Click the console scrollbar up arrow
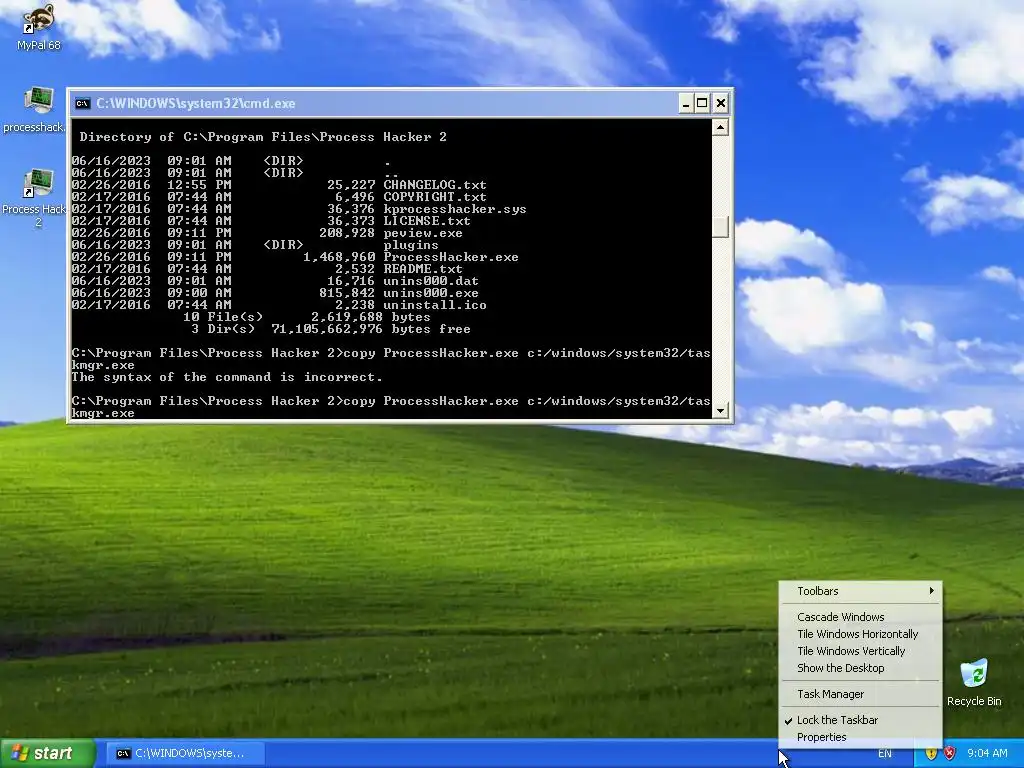This screenshot has height=768, width=1024. tap(720, 127)
